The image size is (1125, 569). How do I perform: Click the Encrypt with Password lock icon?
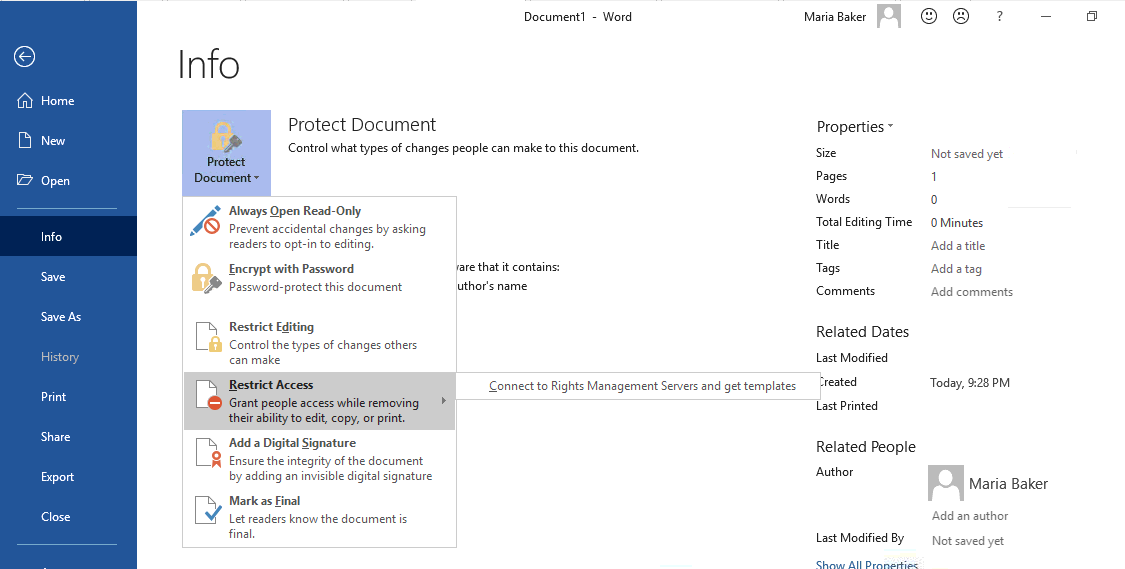(x=207, y=278)
